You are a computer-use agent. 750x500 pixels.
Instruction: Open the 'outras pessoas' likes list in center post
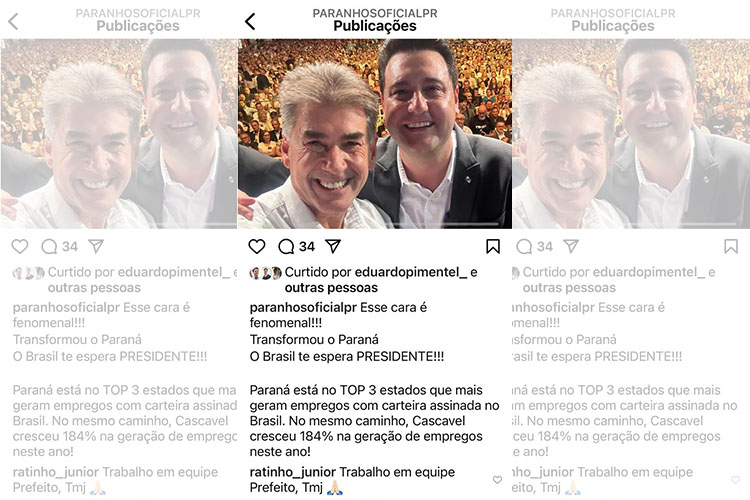point(331,288)
